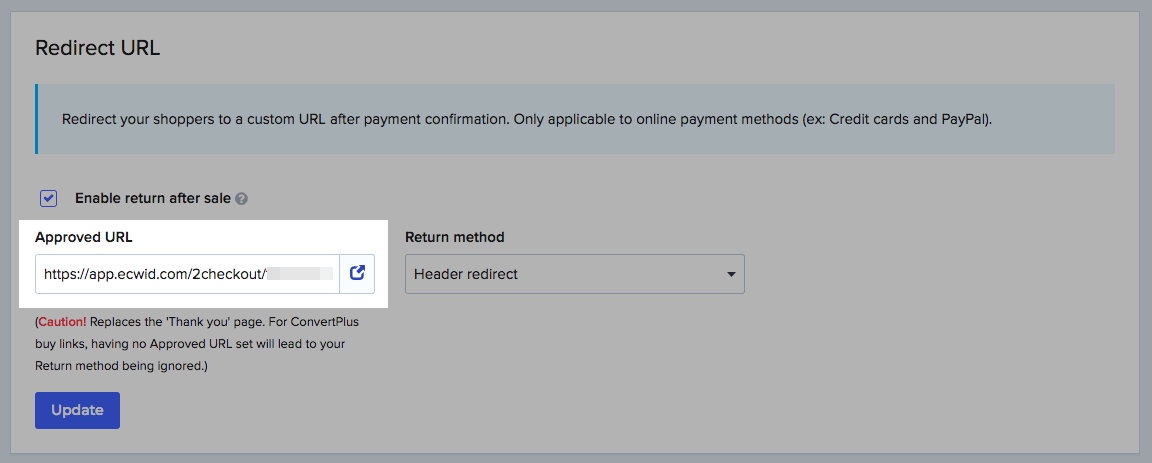Click the blue left edge of info banner
This screenshot has height=463, width=1152.
click(x=36, y=119)
